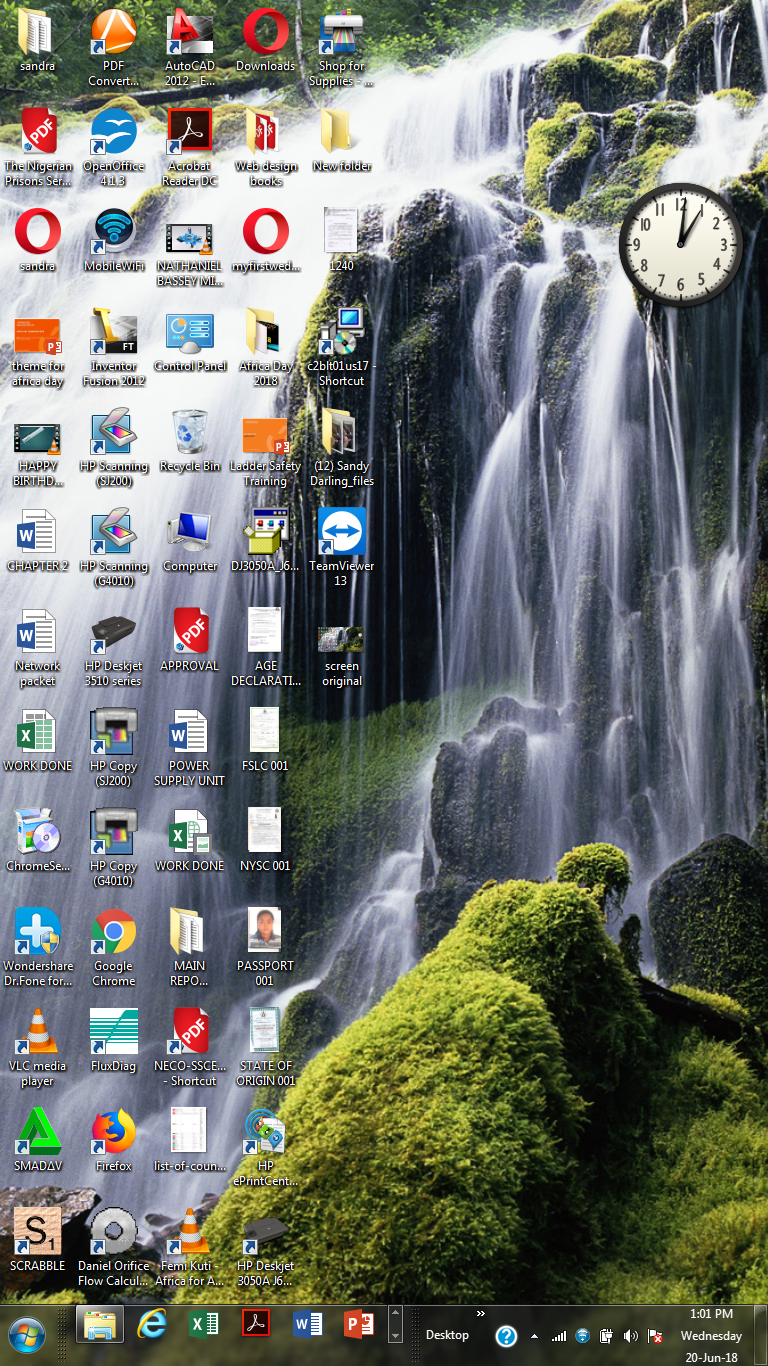Viewport: 768px width, 1366px height.
Task: Open screen original image file
Action: (x=341, y=638)
